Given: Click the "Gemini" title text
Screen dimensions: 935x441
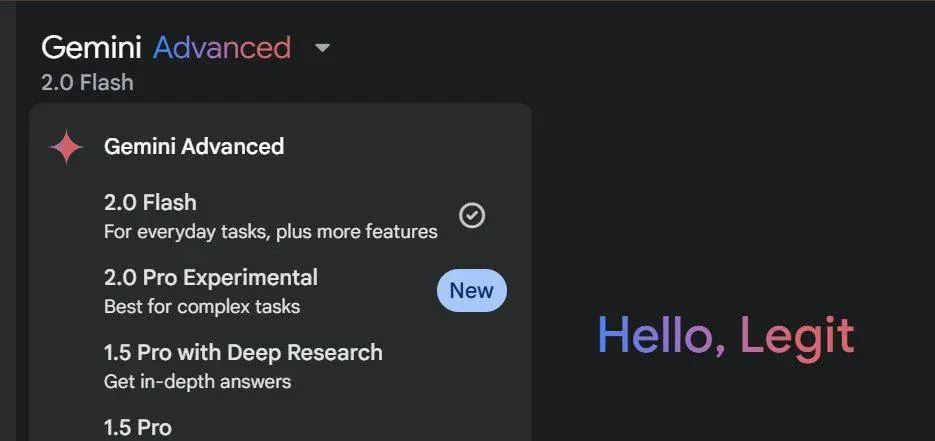Looking at the screenshot, I should coord(91,47).
